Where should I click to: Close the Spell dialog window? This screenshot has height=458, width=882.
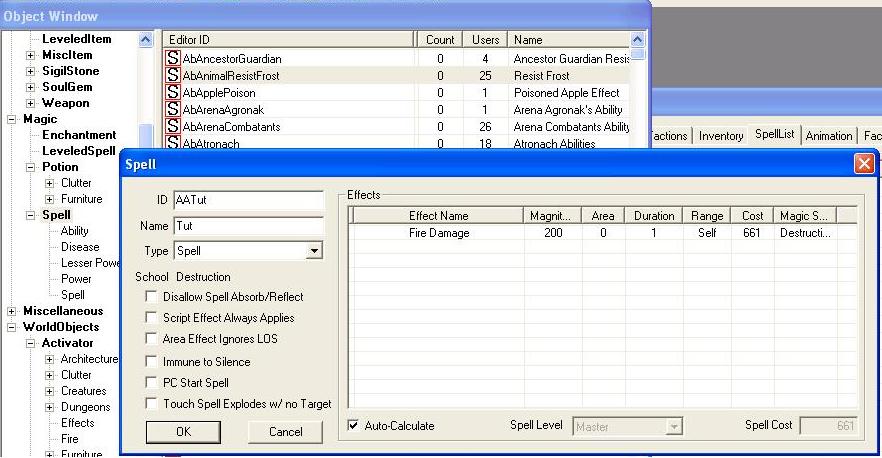864,164
